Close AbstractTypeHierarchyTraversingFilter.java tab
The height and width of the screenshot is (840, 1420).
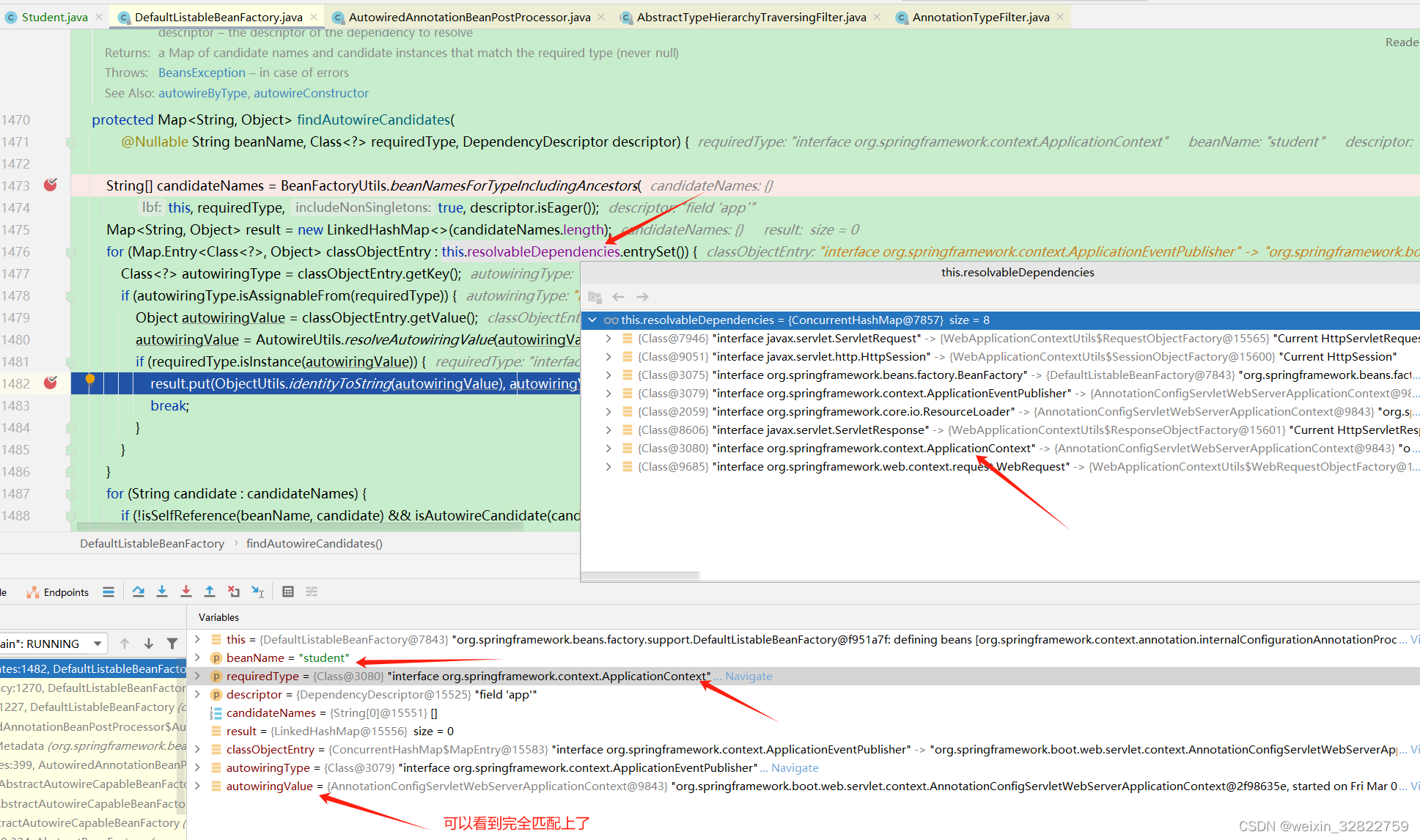tap(877, 17)
